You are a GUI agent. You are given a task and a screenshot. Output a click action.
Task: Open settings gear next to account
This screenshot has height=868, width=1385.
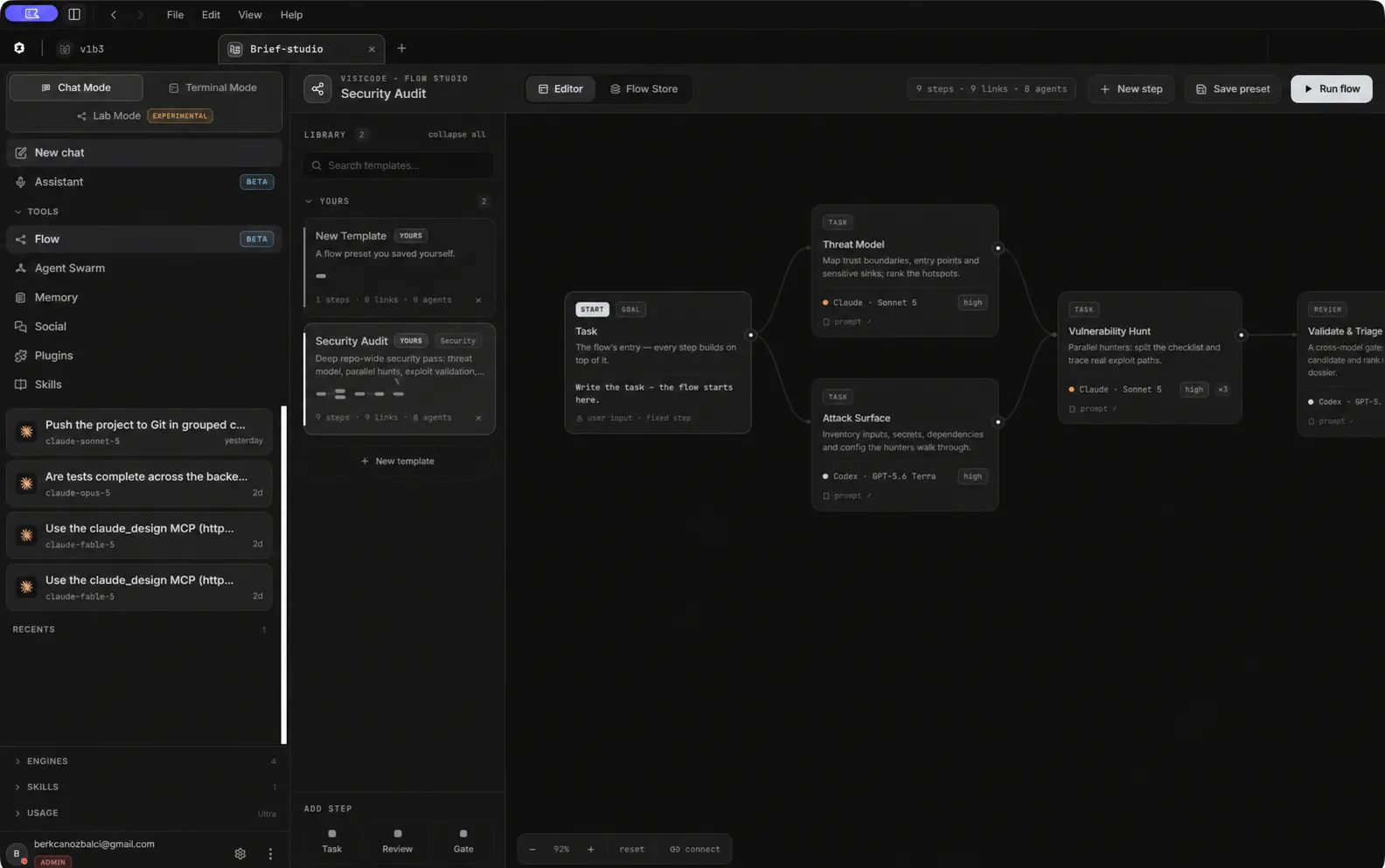(x=240, y=854)
